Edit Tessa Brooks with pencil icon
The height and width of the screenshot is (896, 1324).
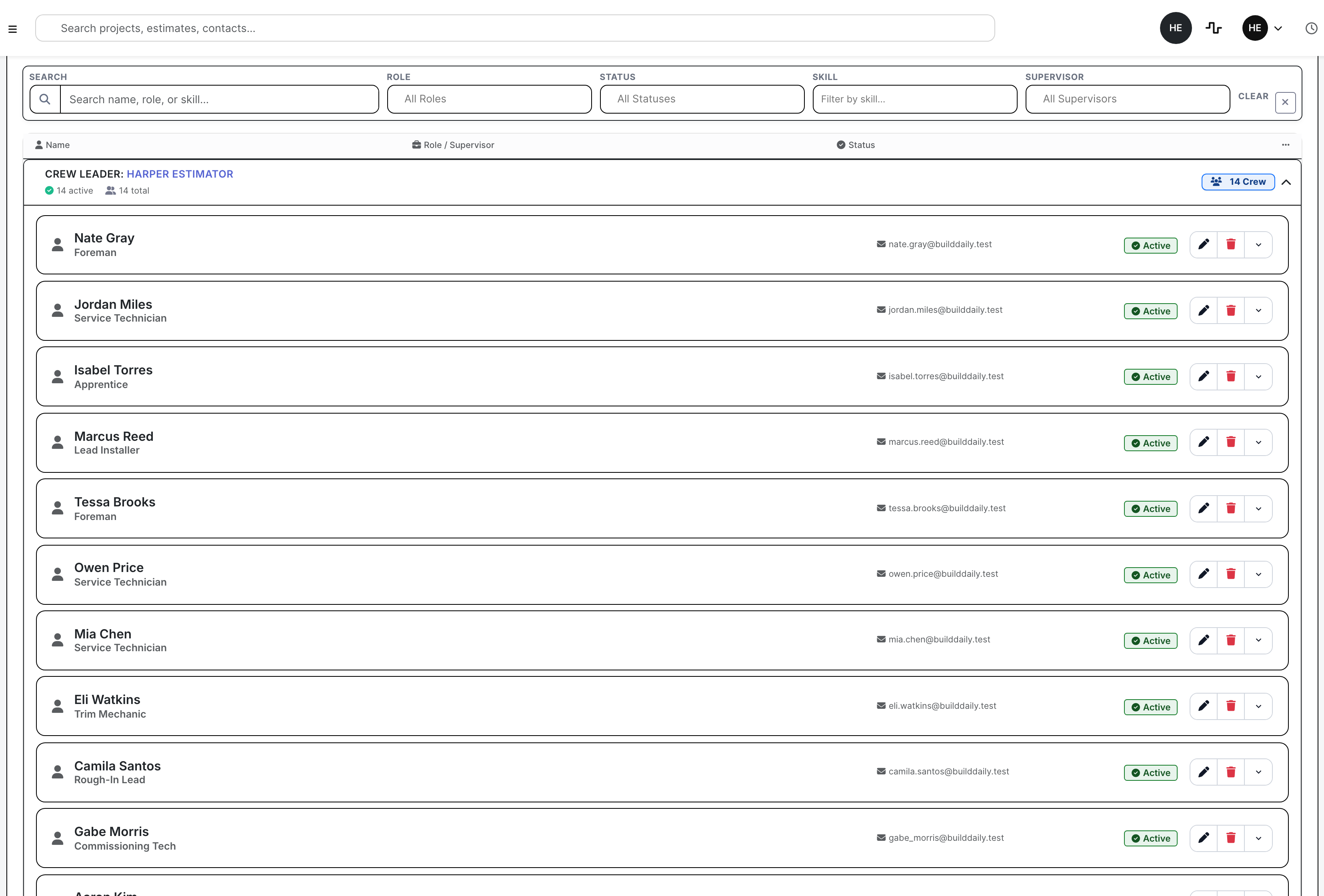(1203, 508)
